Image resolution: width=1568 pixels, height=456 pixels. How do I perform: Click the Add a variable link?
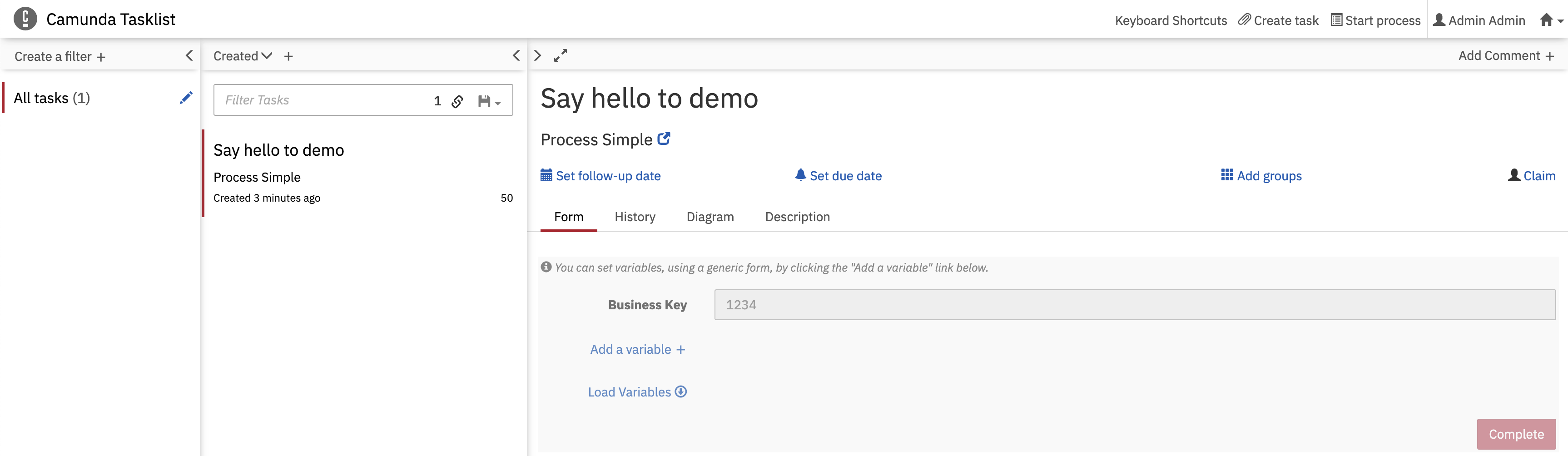pyautogui.click(x=637, y=349)
